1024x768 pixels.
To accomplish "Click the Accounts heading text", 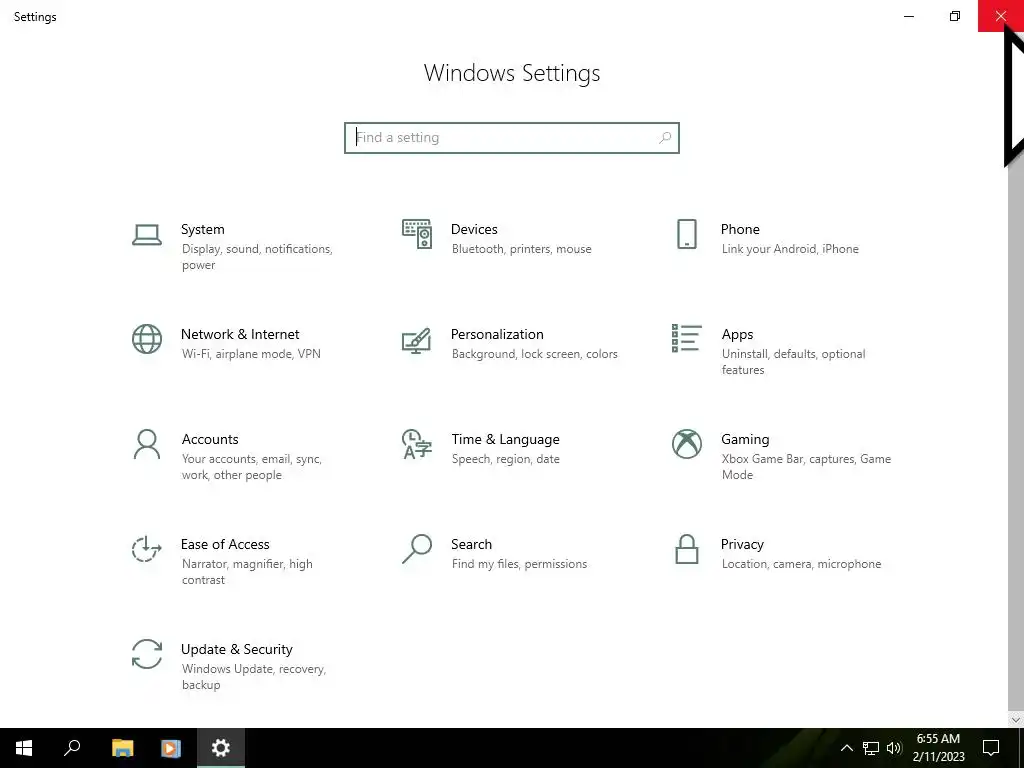I will click(x=210, y=440).
